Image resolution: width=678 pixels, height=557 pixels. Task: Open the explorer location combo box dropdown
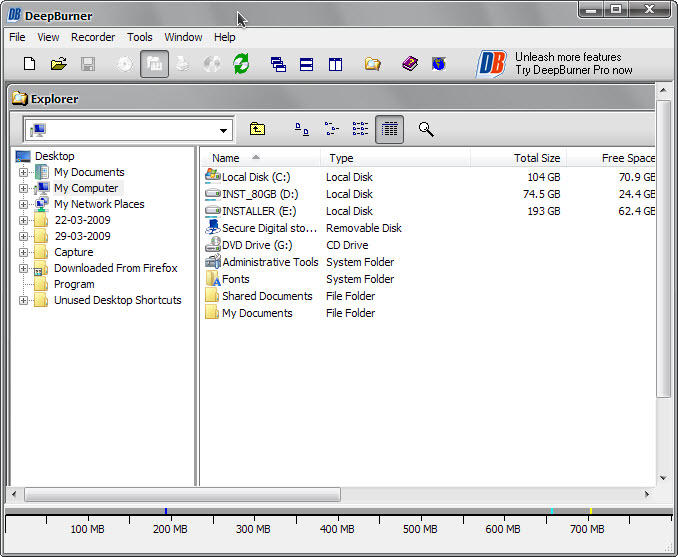223,130
